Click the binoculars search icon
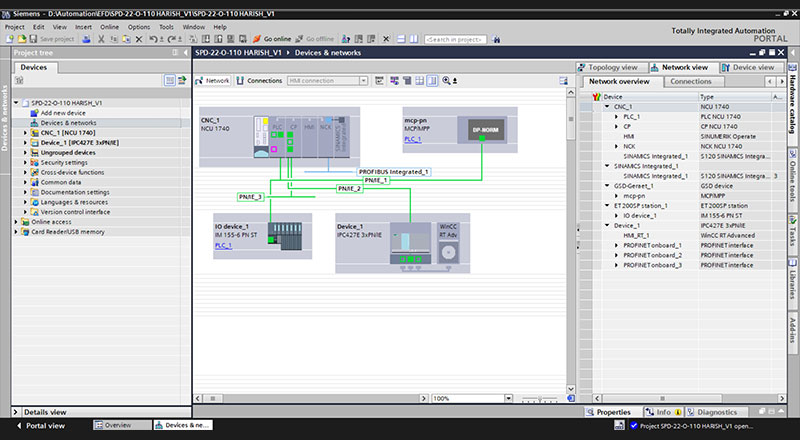Image resolution: width=800 pixels, height=440 pixels. pyautogui.click(x=496, y=39)
